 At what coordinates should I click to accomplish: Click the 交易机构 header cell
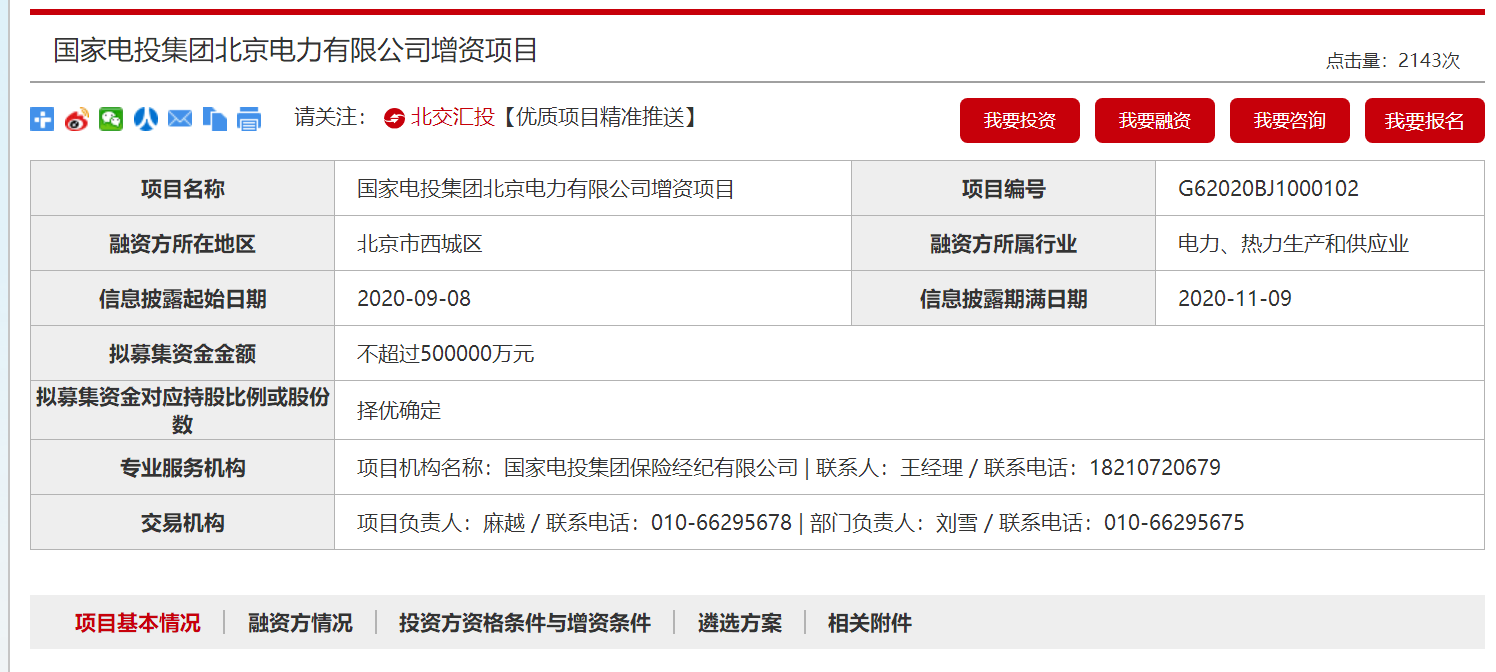183,522
